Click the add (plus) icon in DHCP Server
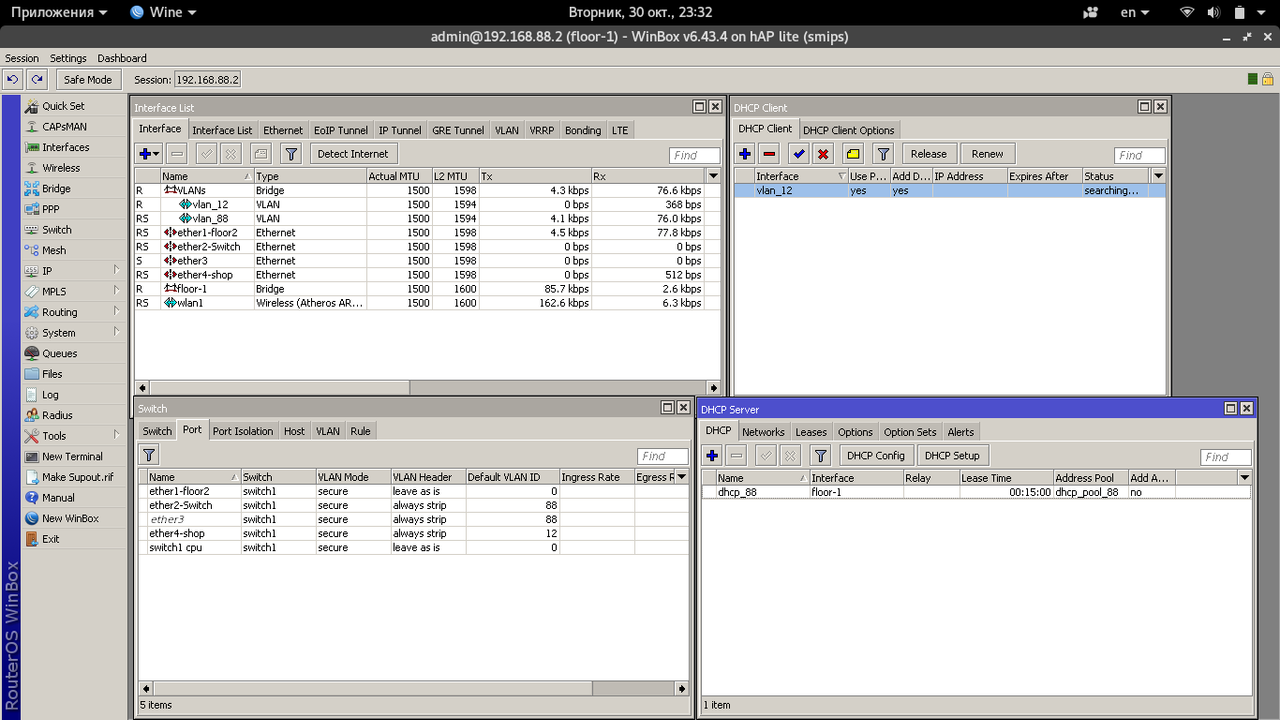The image size is (1280, 720). pyautogui.click(x=712, y=456)
